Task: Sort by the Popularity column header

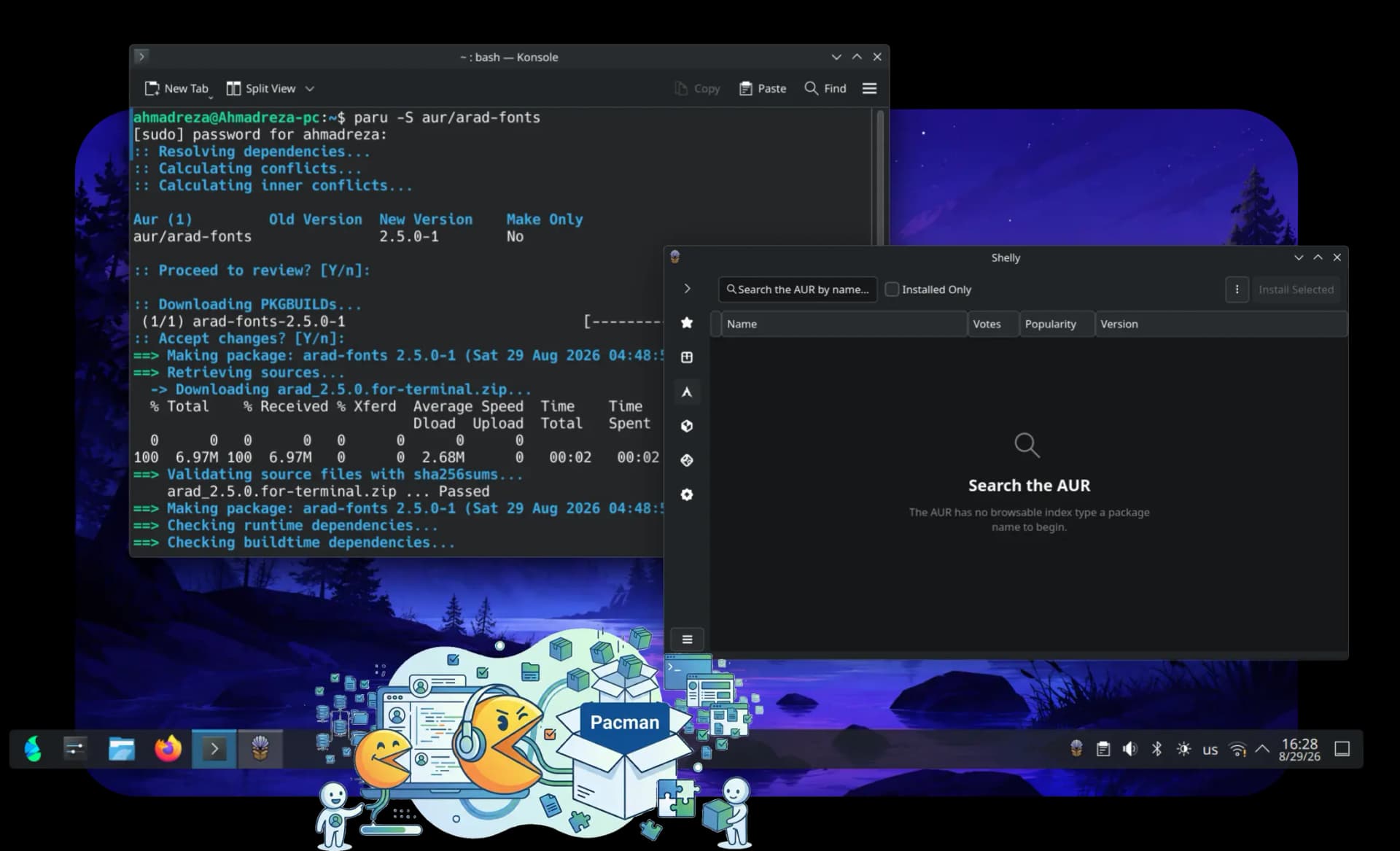Action: [1057, 324]
